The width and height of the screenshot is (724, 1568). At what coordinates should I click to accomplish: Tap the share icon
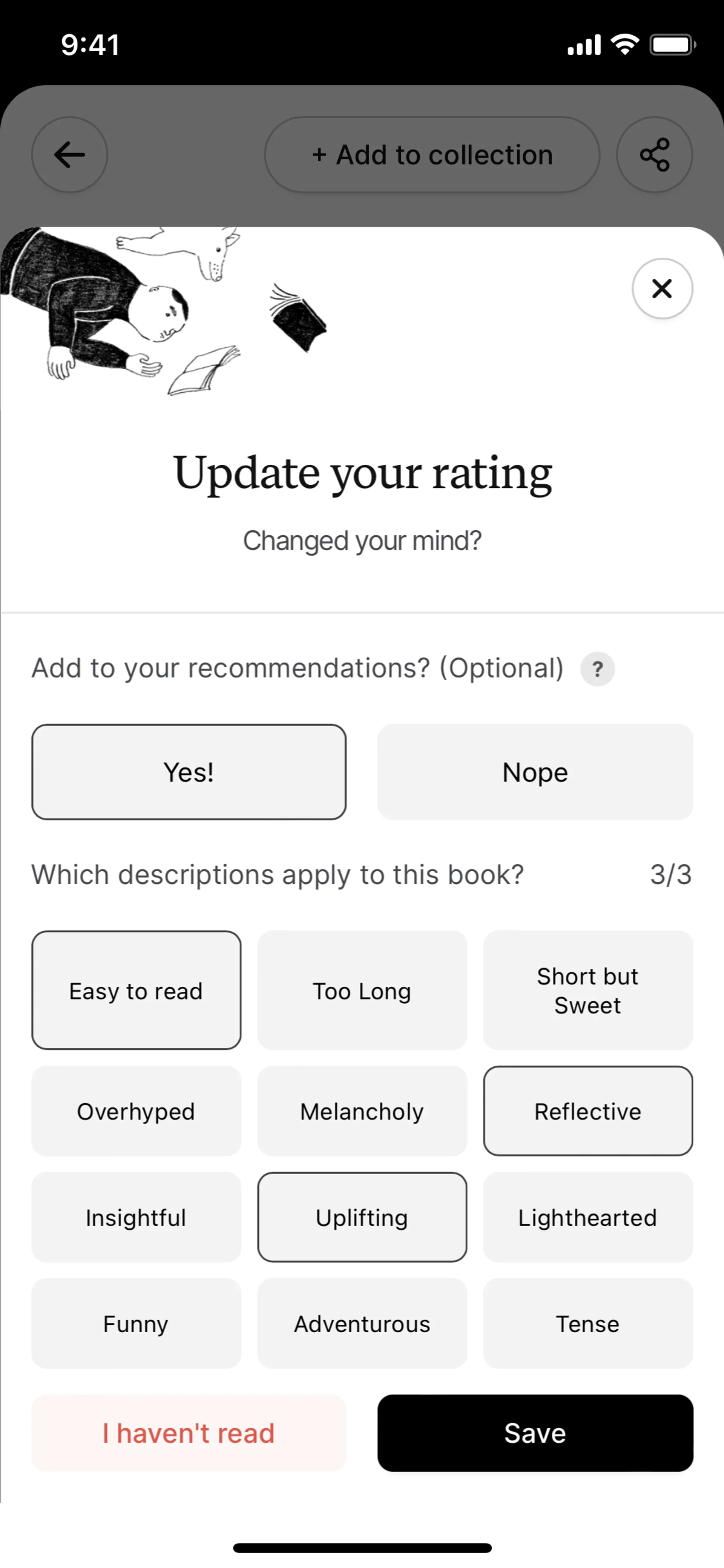coord(654,155)
